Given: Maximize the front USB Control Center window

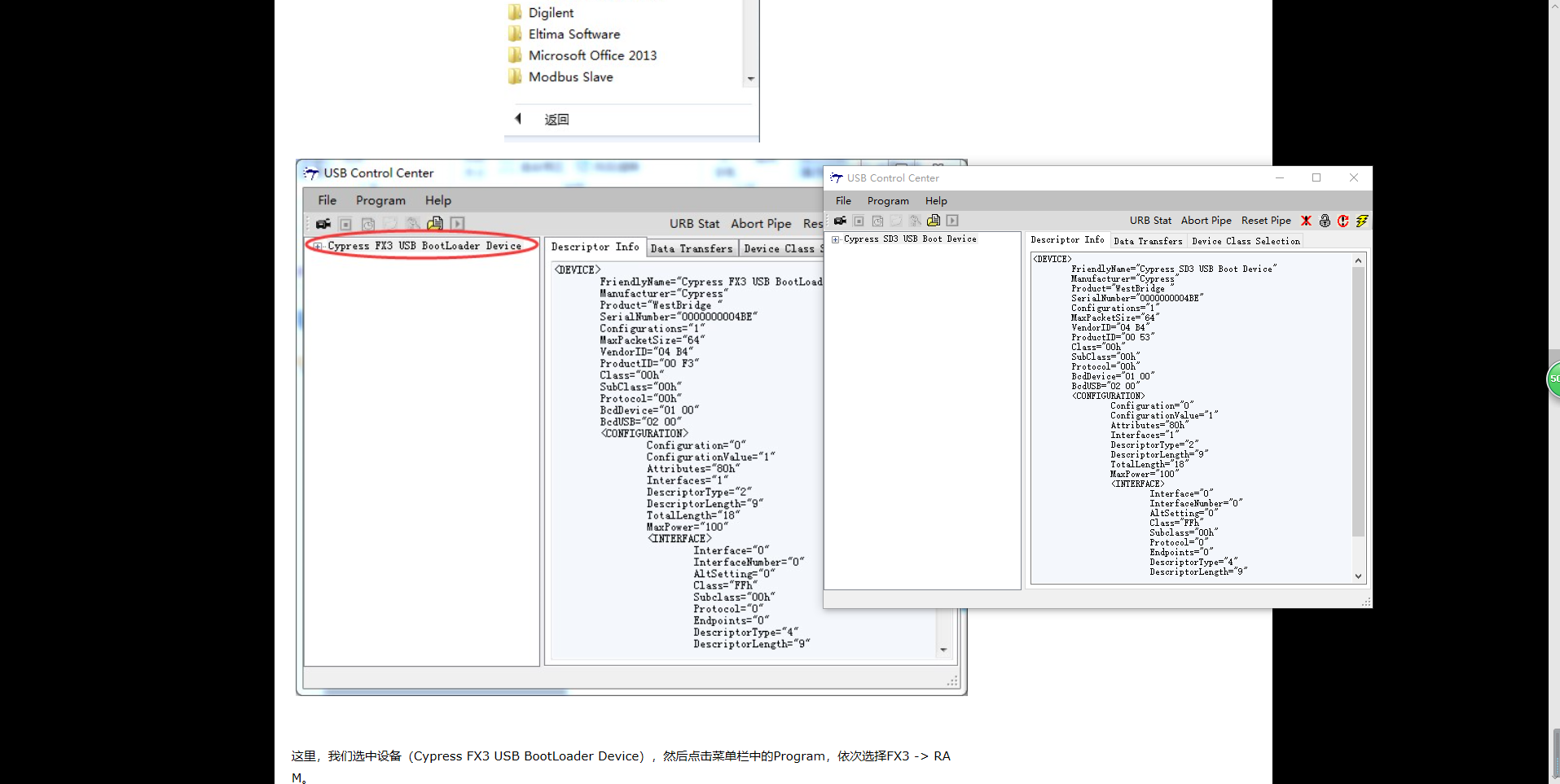Looking at the screenshot, I should point(1316,177).
